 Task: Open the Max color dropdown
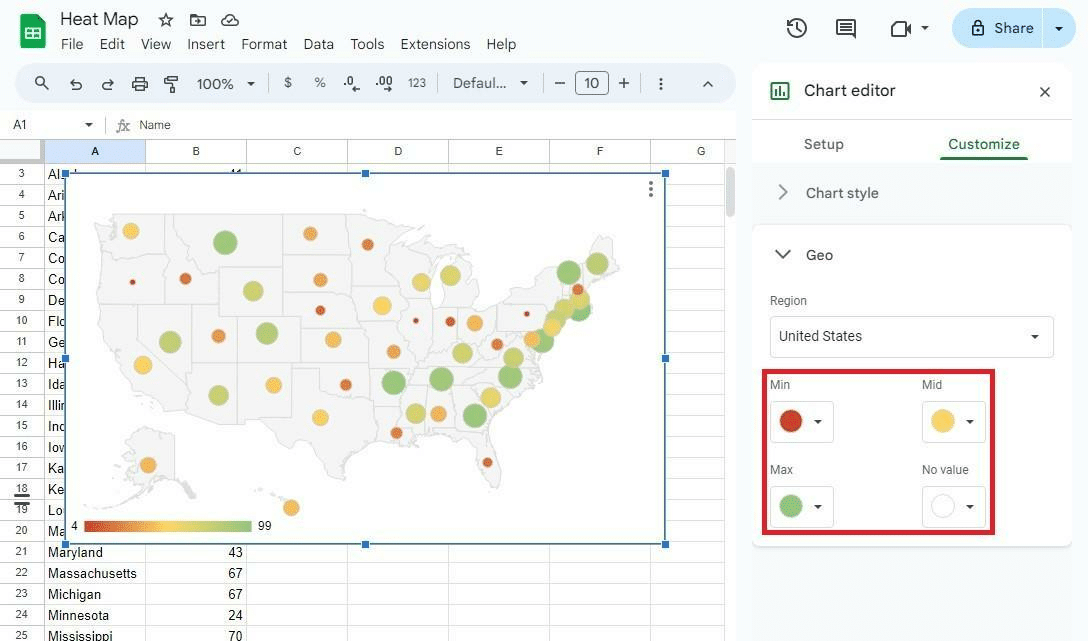point(801,506)
